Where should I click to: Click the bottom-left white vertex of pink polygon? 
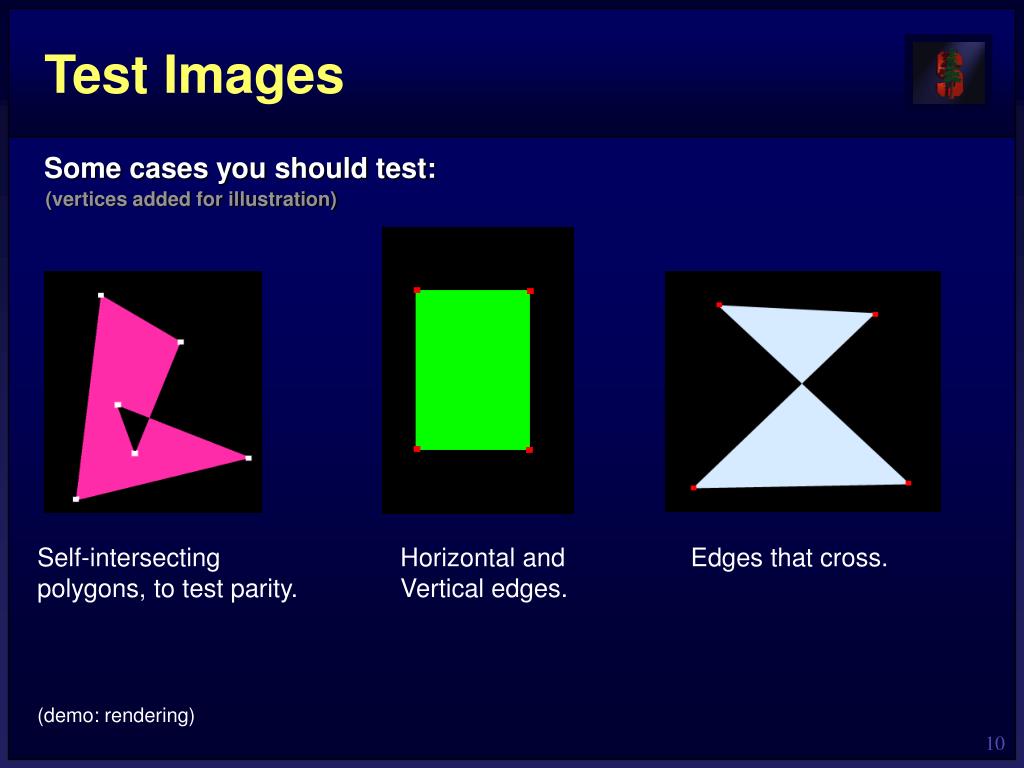click(76, 499)
